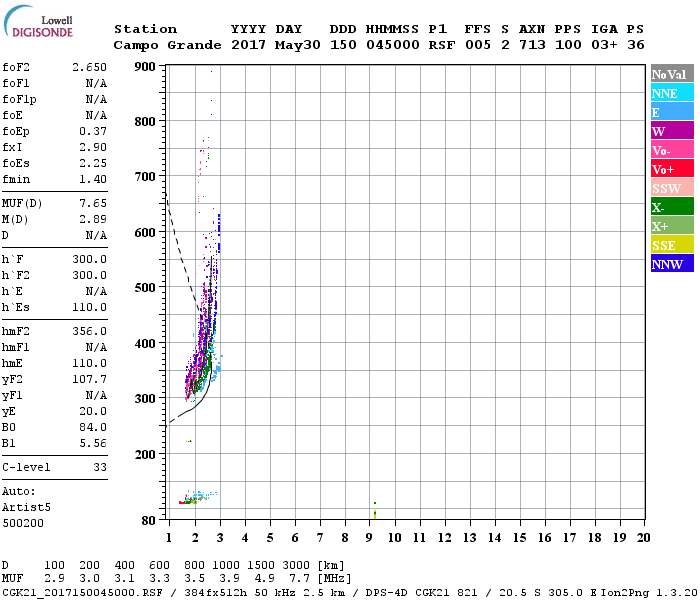700x600 pixels.
Task: Click the SSW legend swatch
Action: click(x=672, y=188)
